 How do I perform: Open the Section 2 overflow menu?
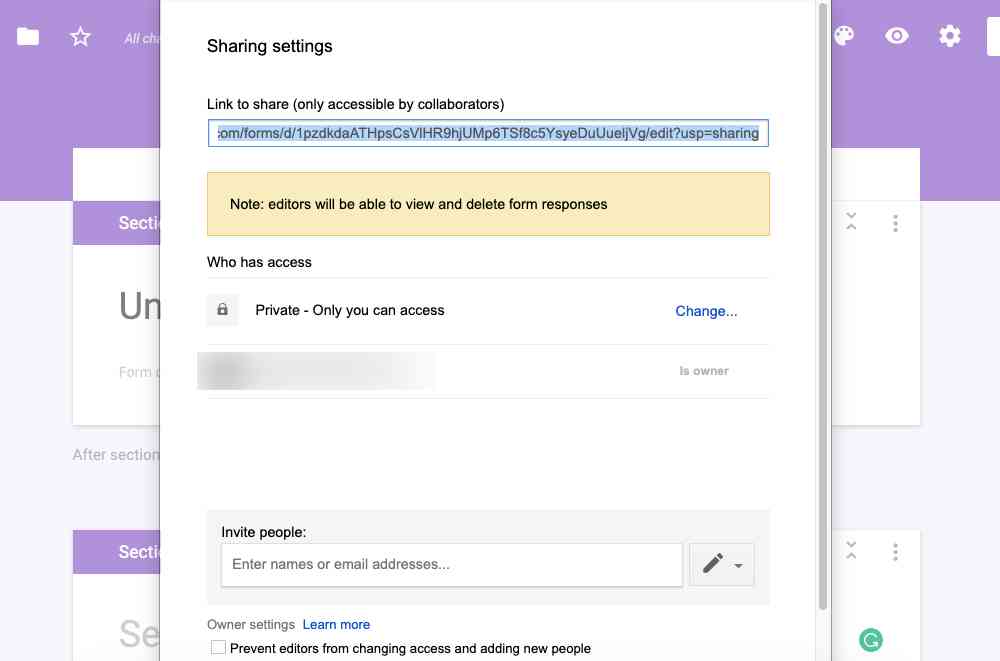point(896,551)
